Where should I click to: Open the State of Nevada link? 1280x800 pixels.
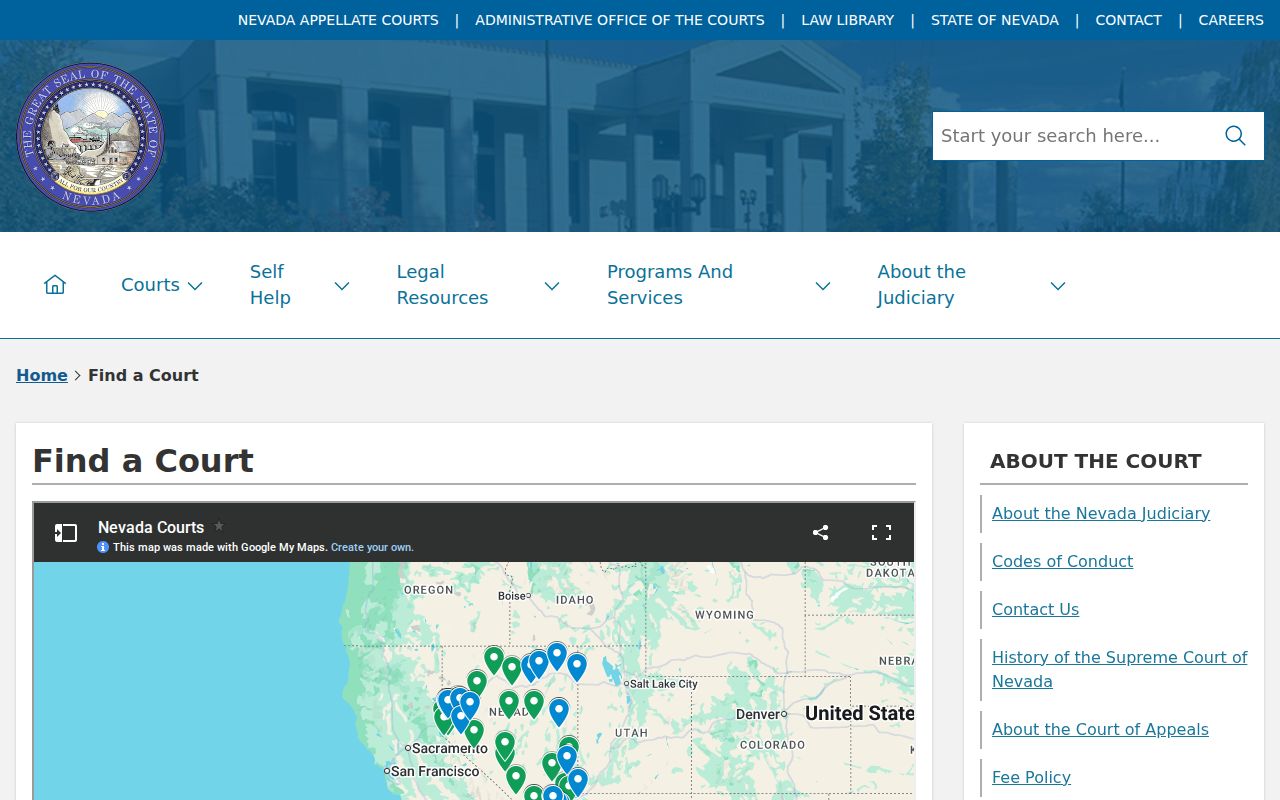995,20
